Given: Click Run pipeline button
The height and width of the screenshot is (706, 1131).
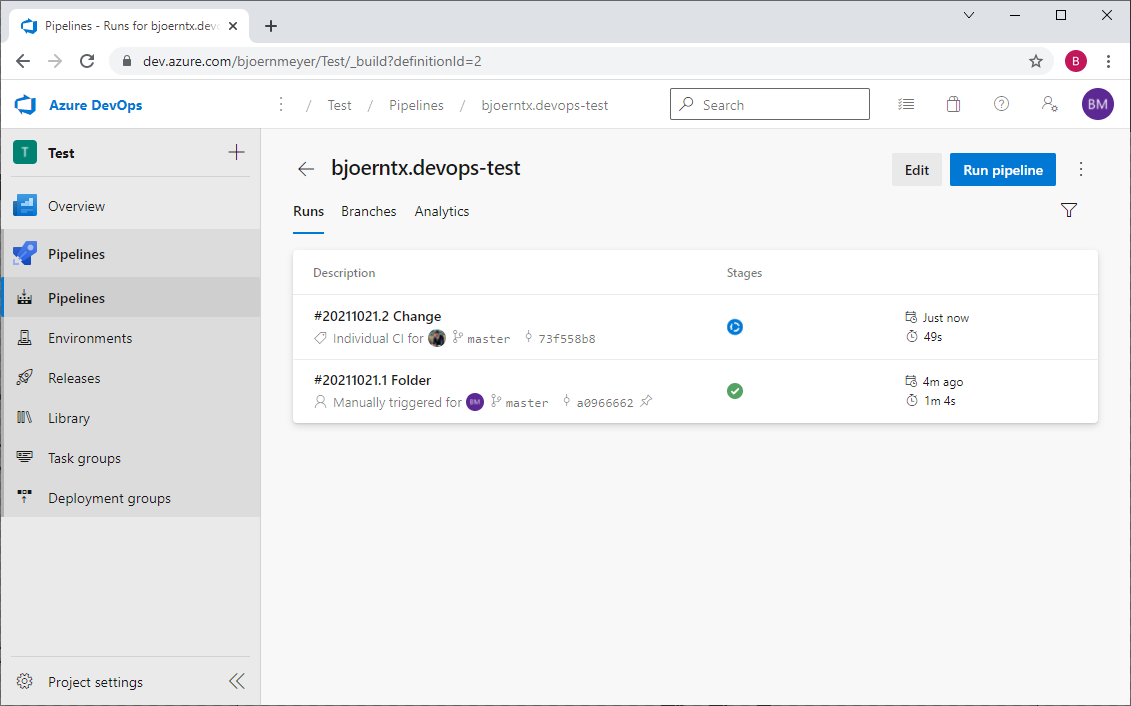Looking at the screenshot, I should tap(1003, 169).
